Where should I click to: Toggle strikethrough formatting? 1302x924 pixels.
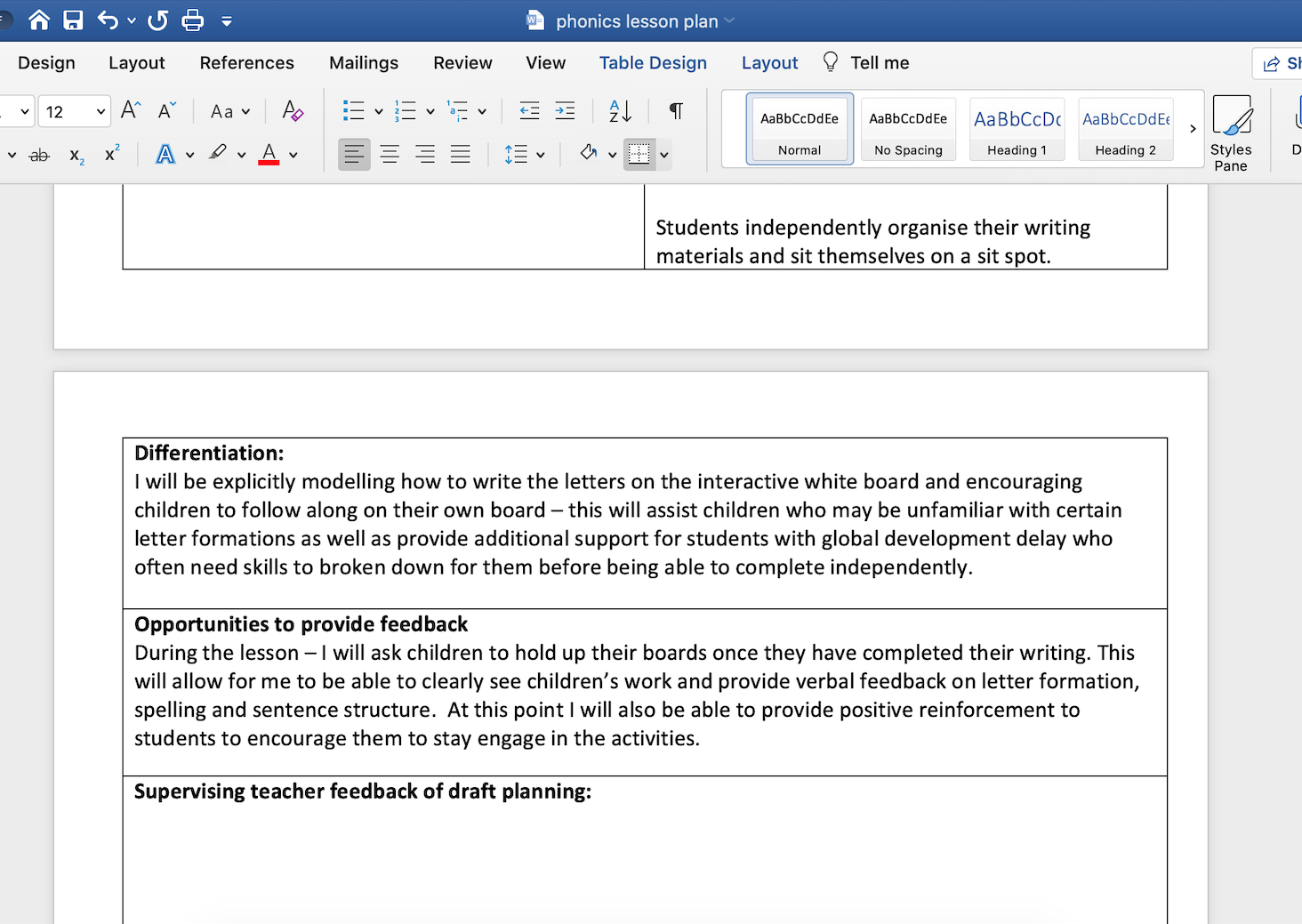[39, 155]
